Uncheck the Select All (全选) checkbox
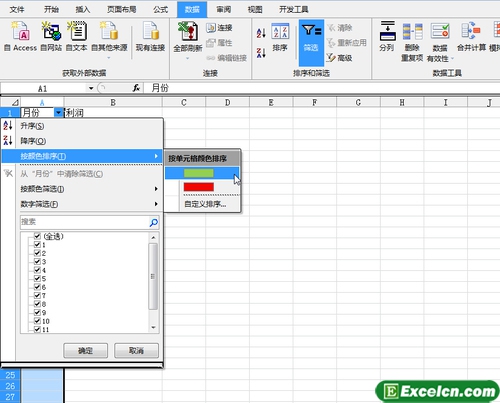The width and height of the screenshot is (500, 403). click(x=37, y=236)
